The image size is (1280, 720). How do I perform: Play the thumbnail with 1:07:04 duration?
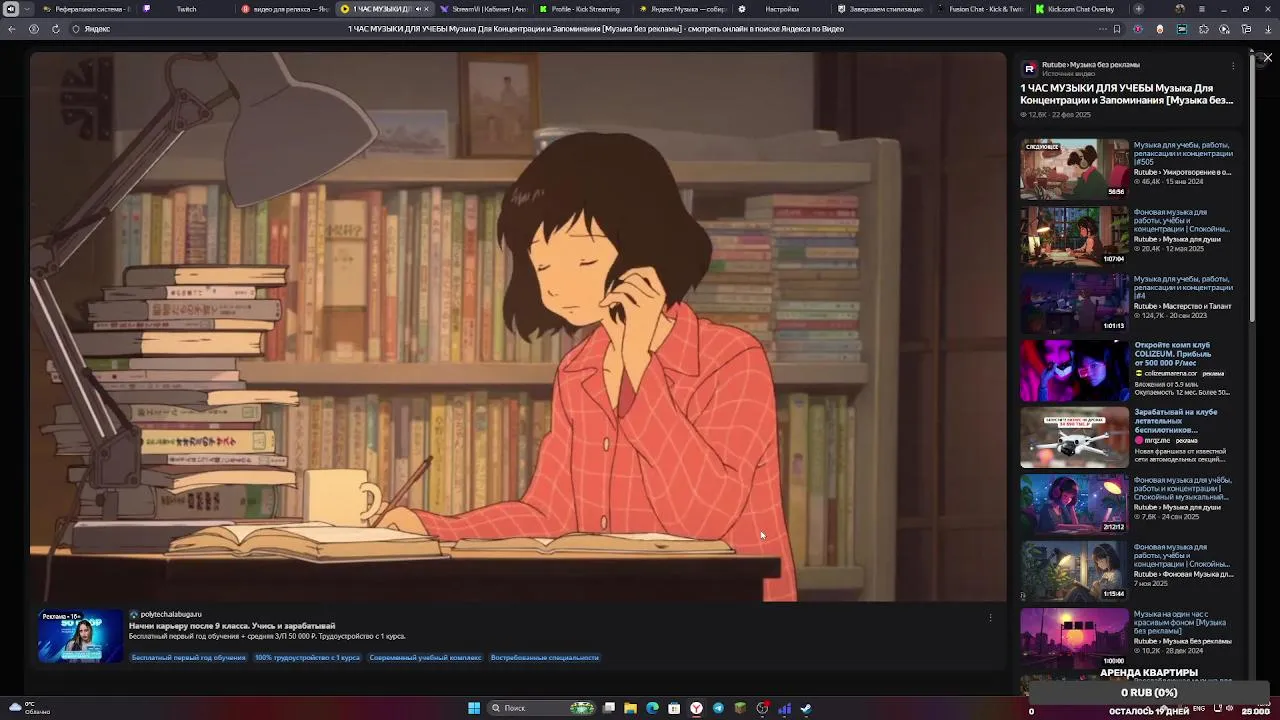pyautogui.click(x=1074, y=235)
